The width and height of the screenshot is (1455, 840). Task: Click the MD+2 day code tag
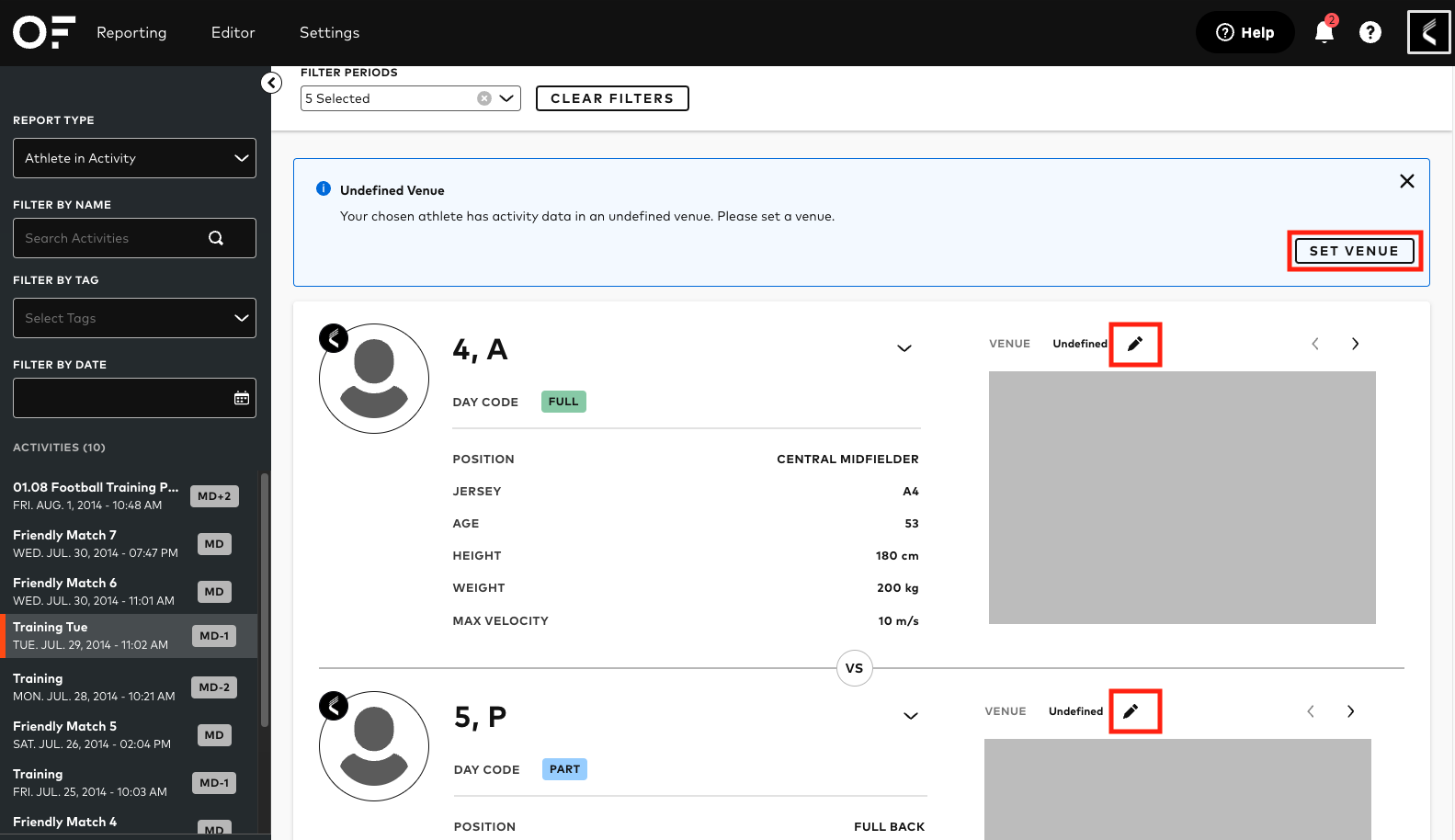(x=214, y=496)
